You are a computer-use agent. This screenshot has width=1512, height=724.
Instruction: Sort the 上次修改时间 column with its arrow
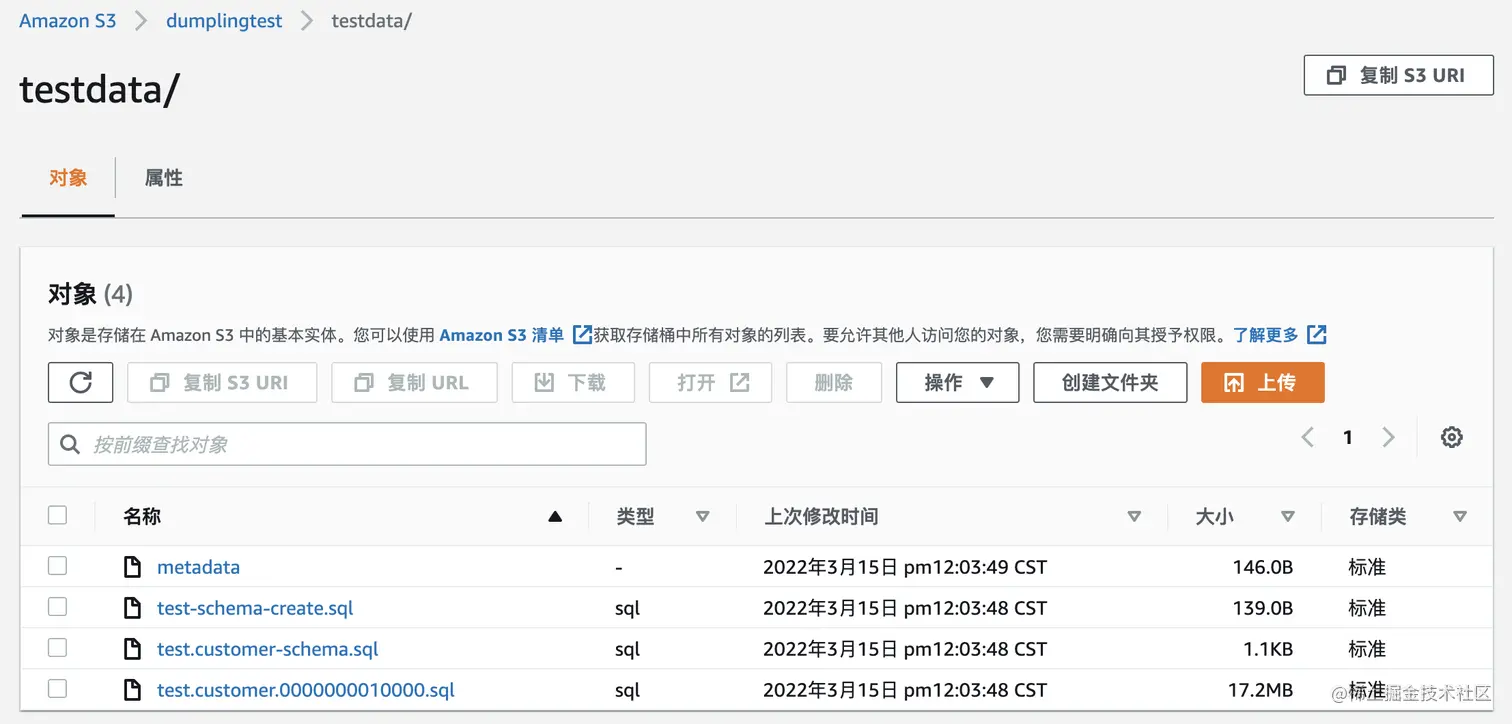tap(1134, 517)
